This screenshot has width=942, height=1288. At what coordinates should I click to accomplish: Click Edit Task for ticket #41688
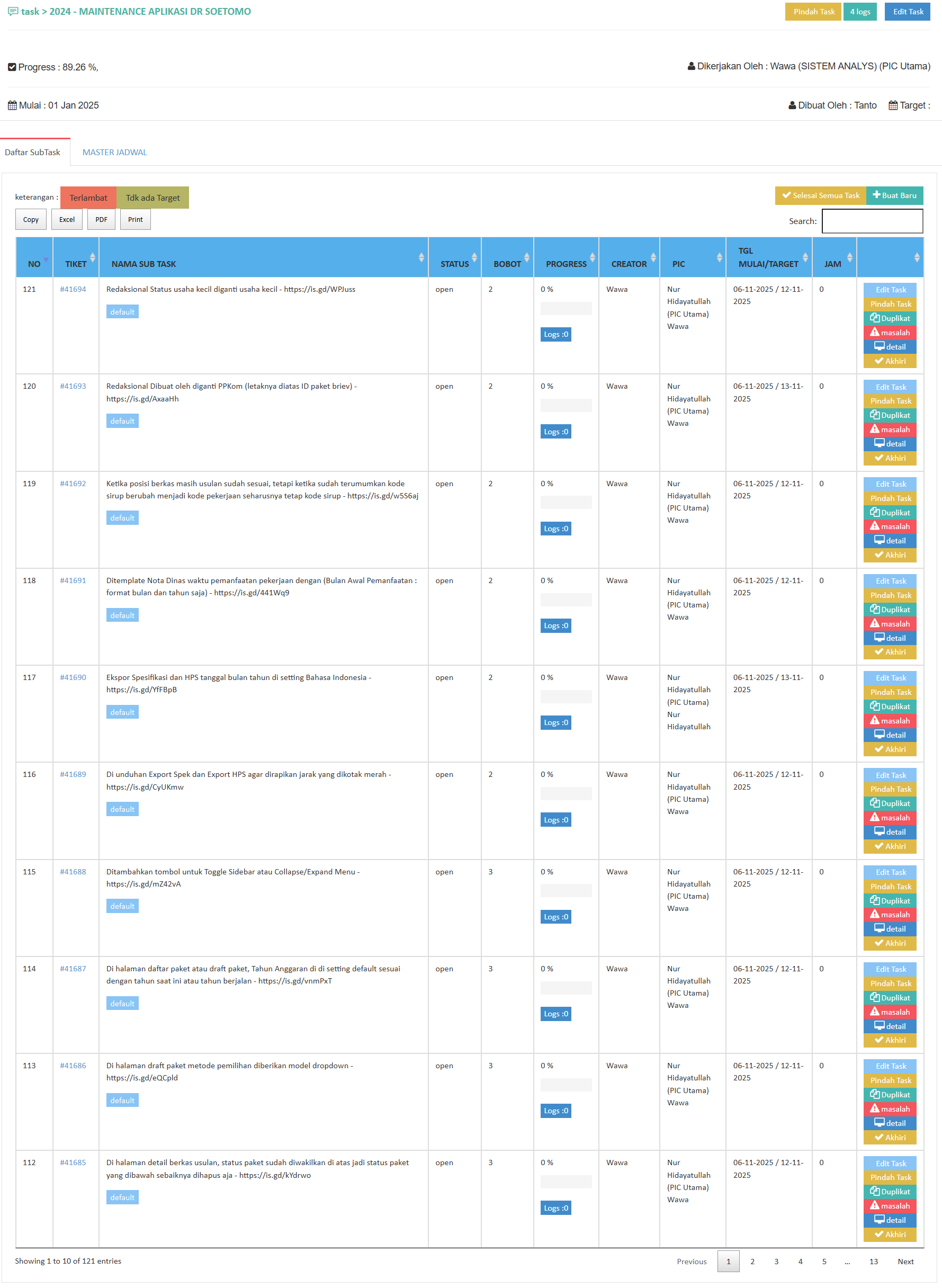890,872
